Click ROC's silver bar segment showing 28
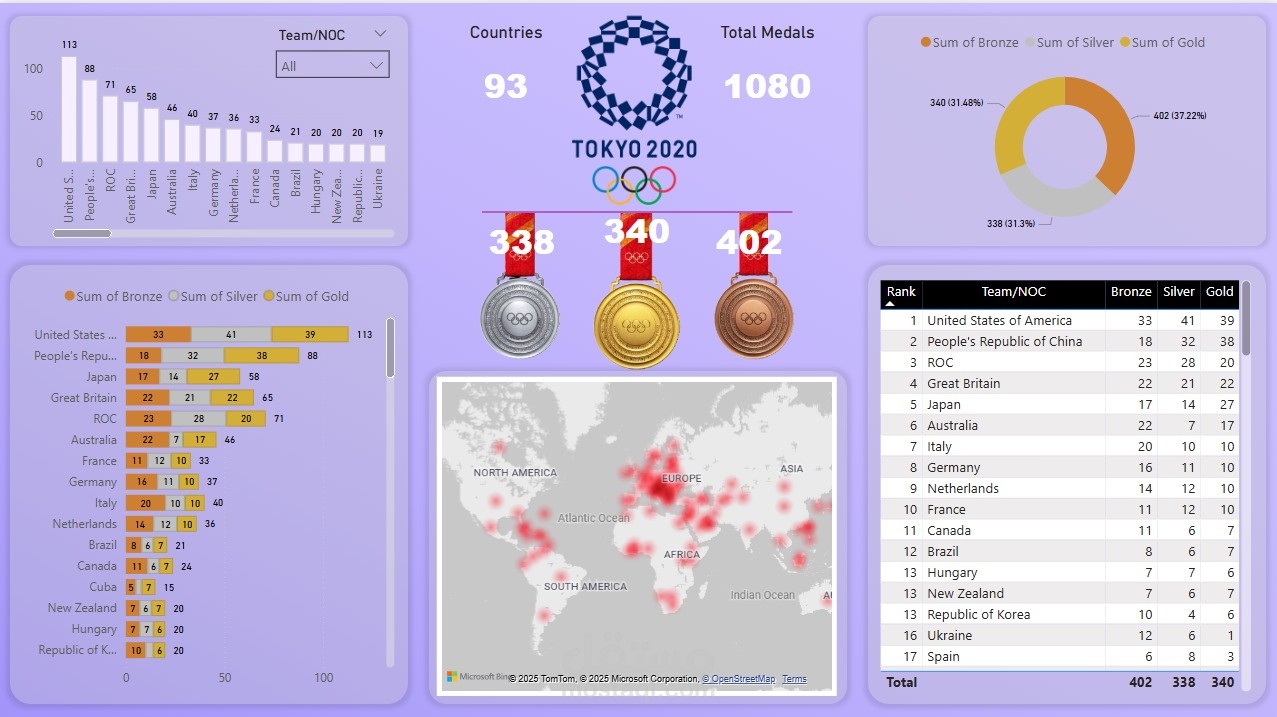1277x717 pixels. pyautogui.click(x=199, y=419)
